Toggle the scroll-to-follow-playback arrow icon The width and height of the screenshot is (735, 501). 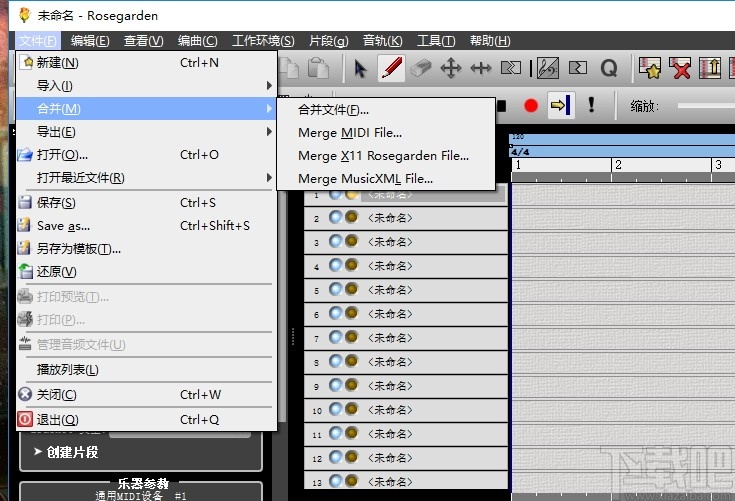coord(561,105)
